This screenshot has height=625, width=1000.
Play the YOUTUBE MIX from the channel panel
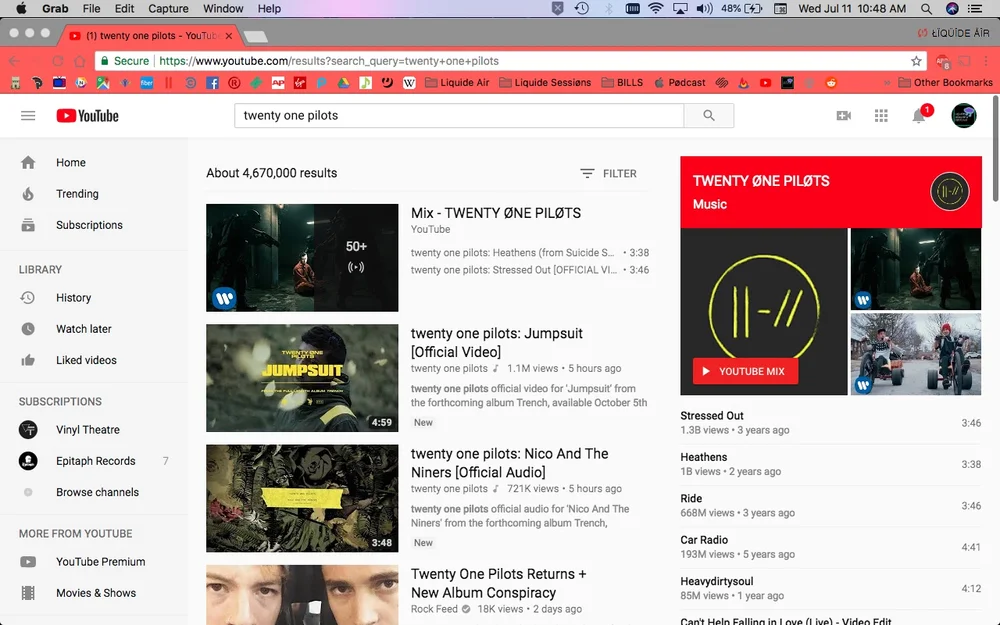click(x=744, y=370)
